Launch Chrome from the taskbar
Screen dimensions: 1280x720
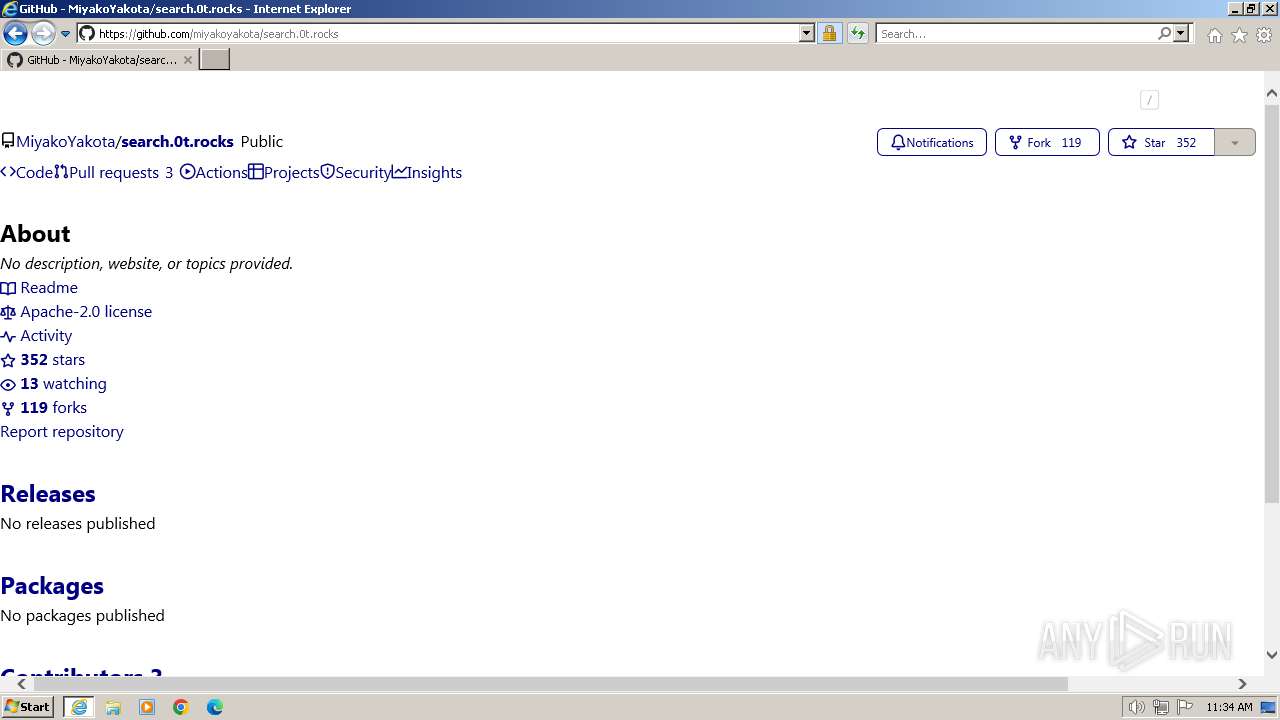181,707
